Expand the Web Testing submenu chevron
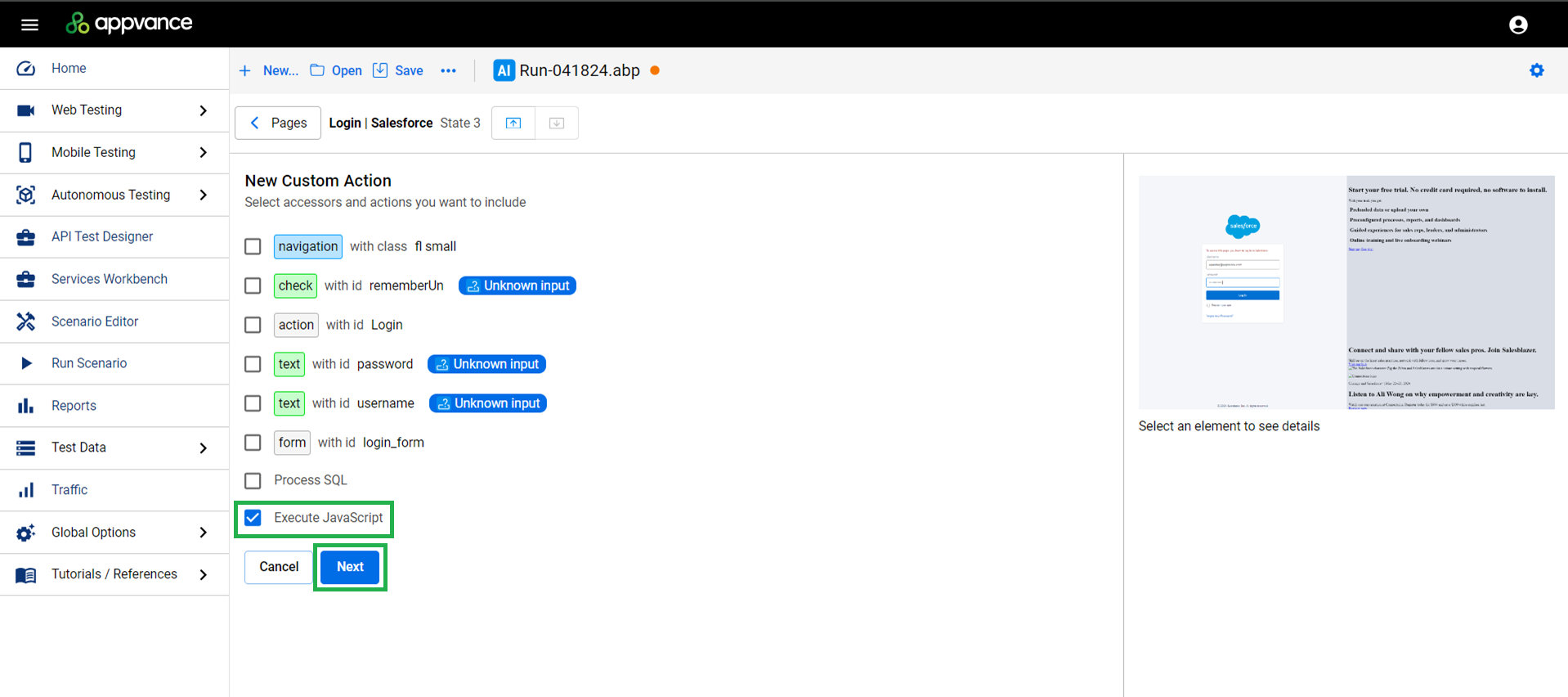 point(204,110)
